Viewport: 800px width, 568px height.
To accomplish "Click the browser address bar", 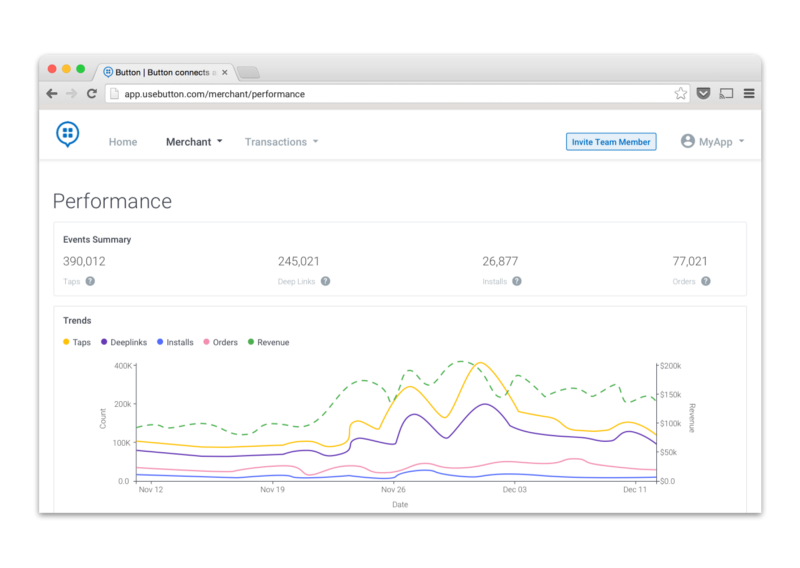I will (x=390, y=94).
